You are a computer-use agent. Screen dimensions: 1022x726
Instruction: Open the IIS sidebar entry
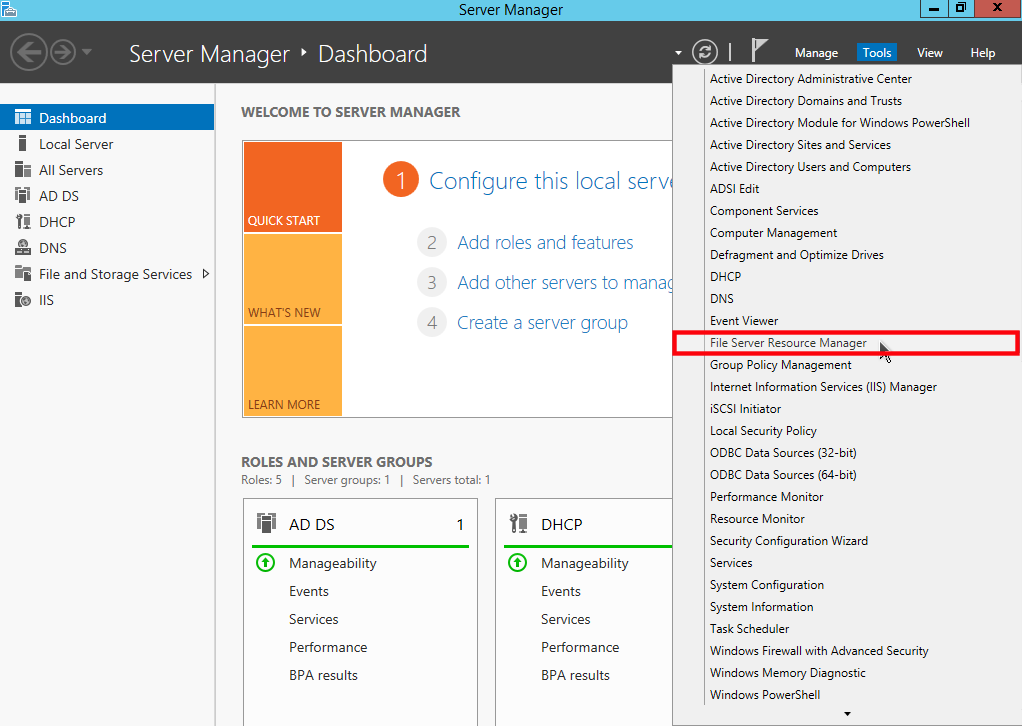coord(45,299)
